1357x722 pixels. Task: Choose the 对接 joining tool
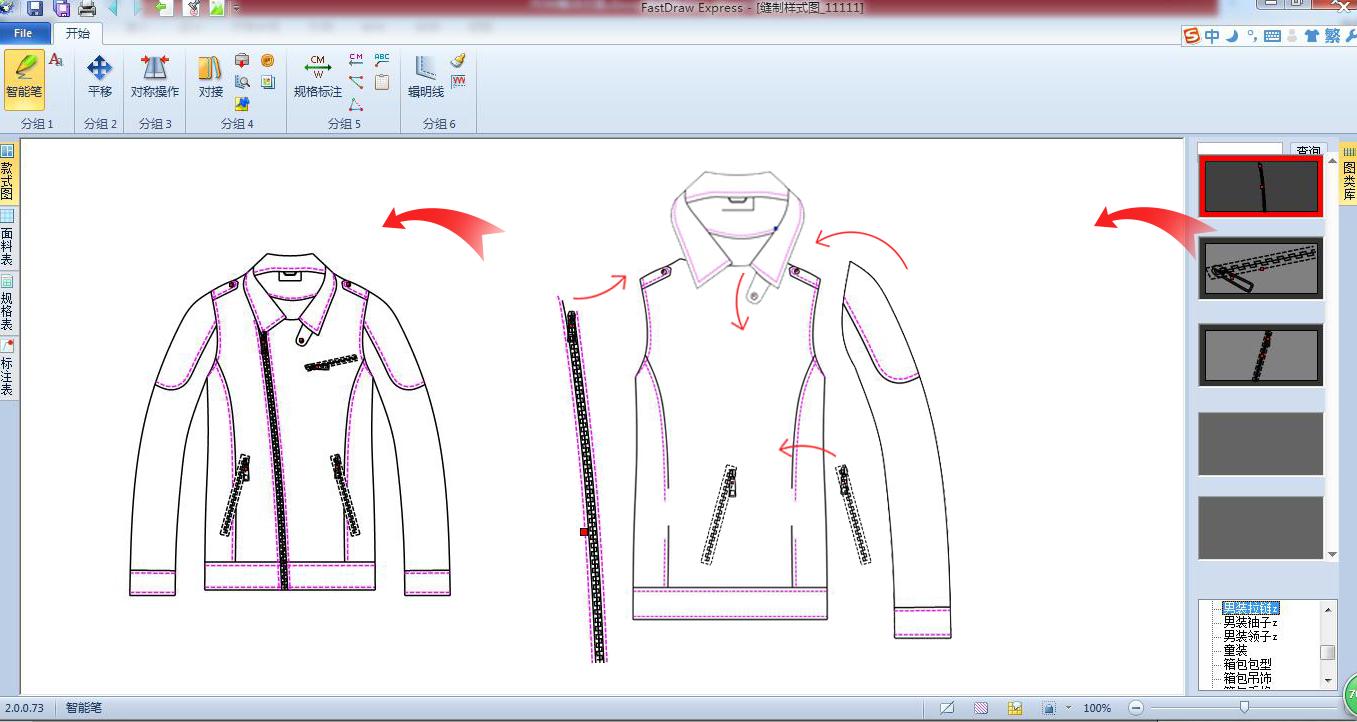(x=211, y=77)
